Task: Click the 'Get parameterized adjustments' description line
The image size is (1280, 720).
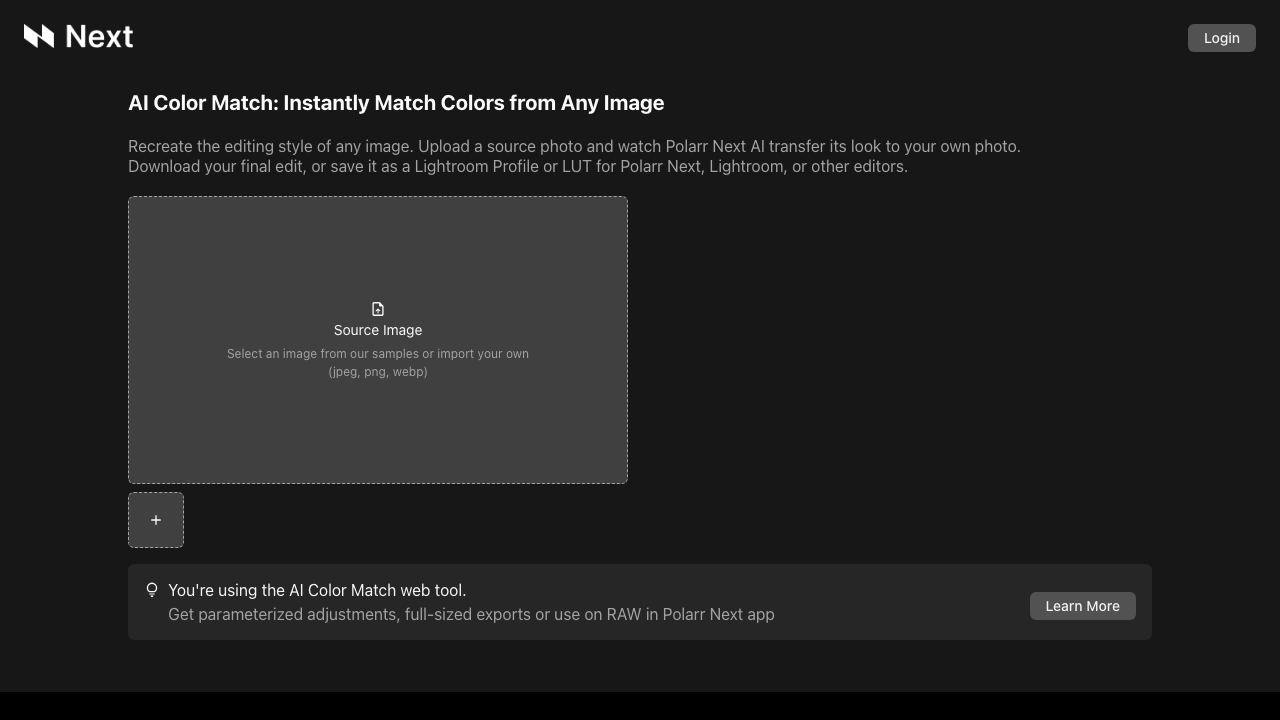Action: point(471,614)
